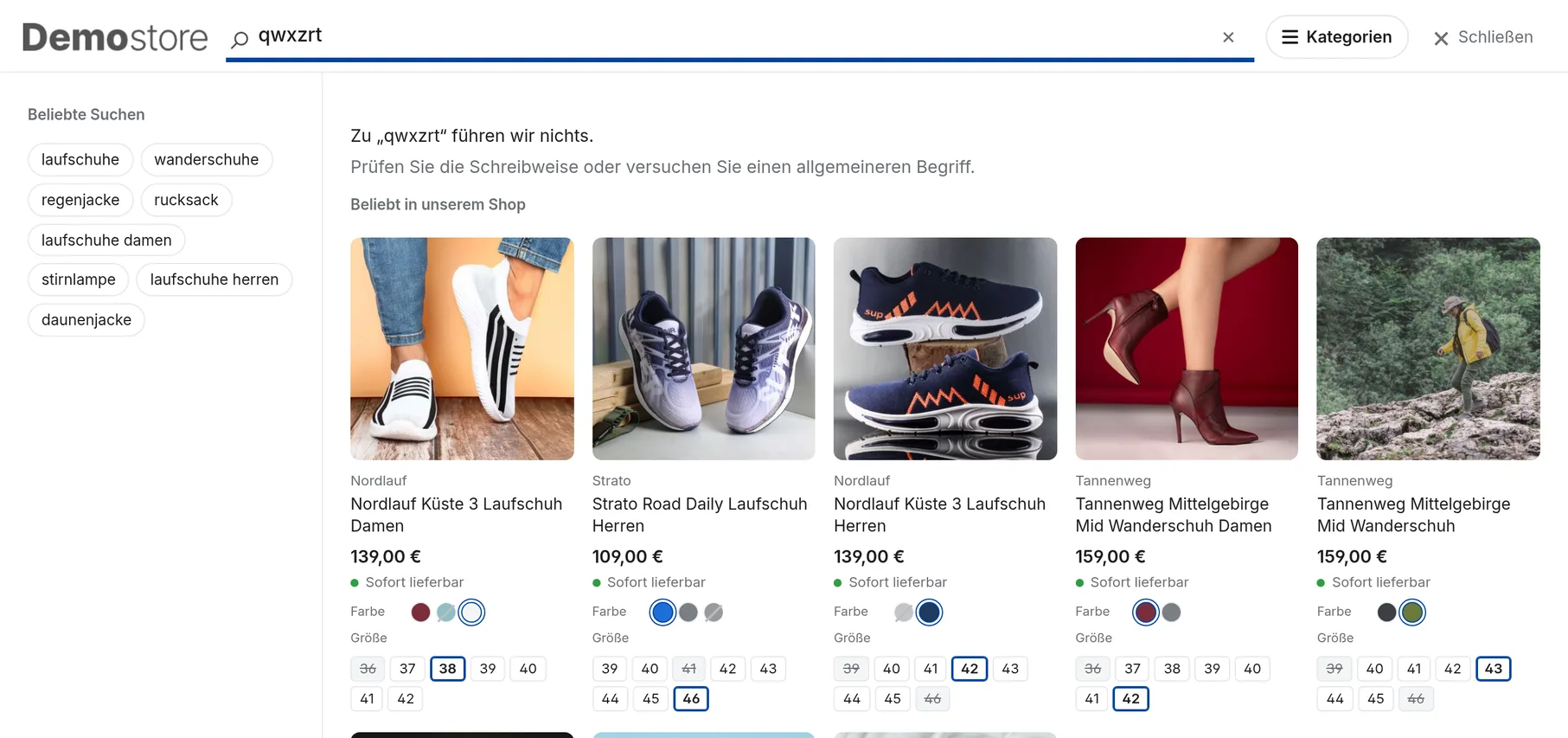The width and height of the screenshot is (1568, 738).
Task: Open the red Tannenweg Damen boot image
Action: pos(1187,349)
